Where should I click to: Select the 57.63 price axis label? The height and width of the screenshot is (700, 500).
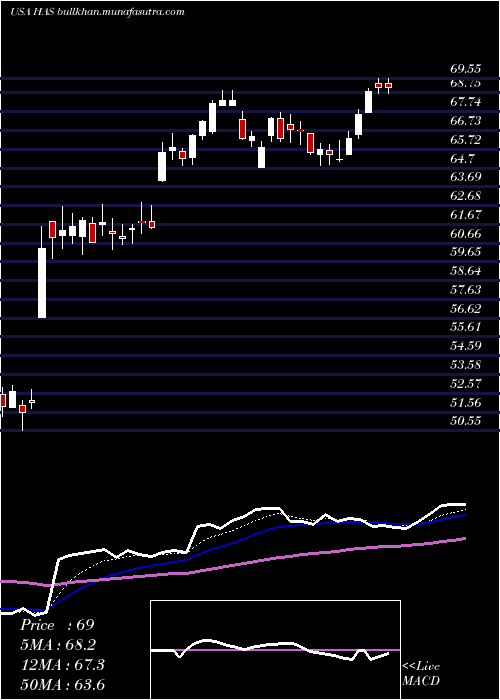(x=466, y=289)
